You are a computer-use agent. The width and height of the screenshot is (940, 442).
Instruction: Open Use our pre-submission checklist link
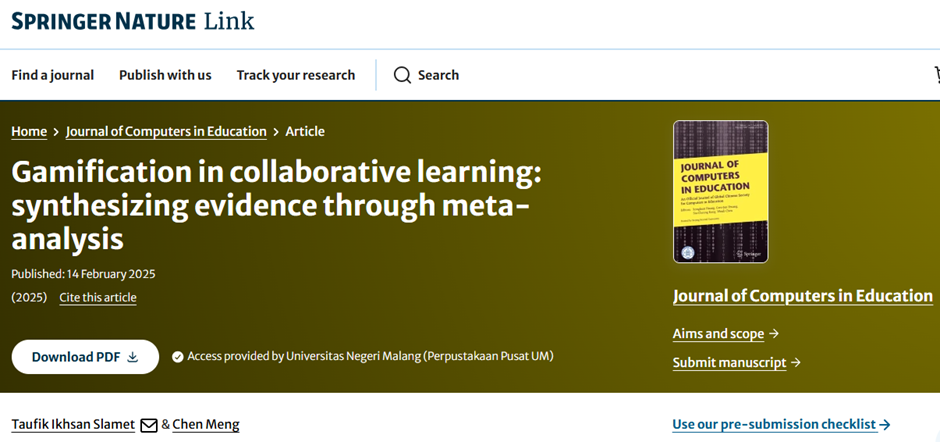(x=781, y=425)
